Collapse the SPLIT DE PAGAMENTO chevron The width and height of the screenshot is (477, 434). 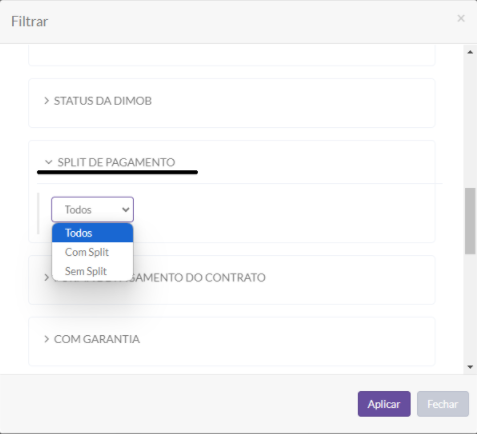(x=48, y=162)
